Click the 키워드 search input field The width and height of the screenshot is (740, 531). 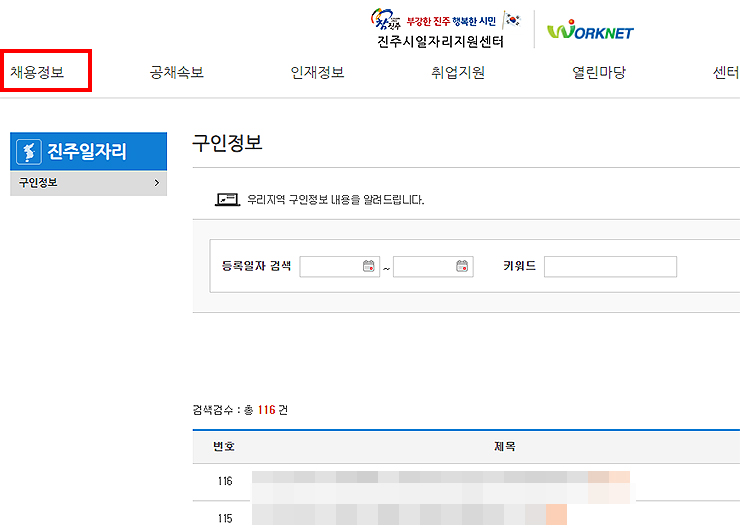point(610,267)
